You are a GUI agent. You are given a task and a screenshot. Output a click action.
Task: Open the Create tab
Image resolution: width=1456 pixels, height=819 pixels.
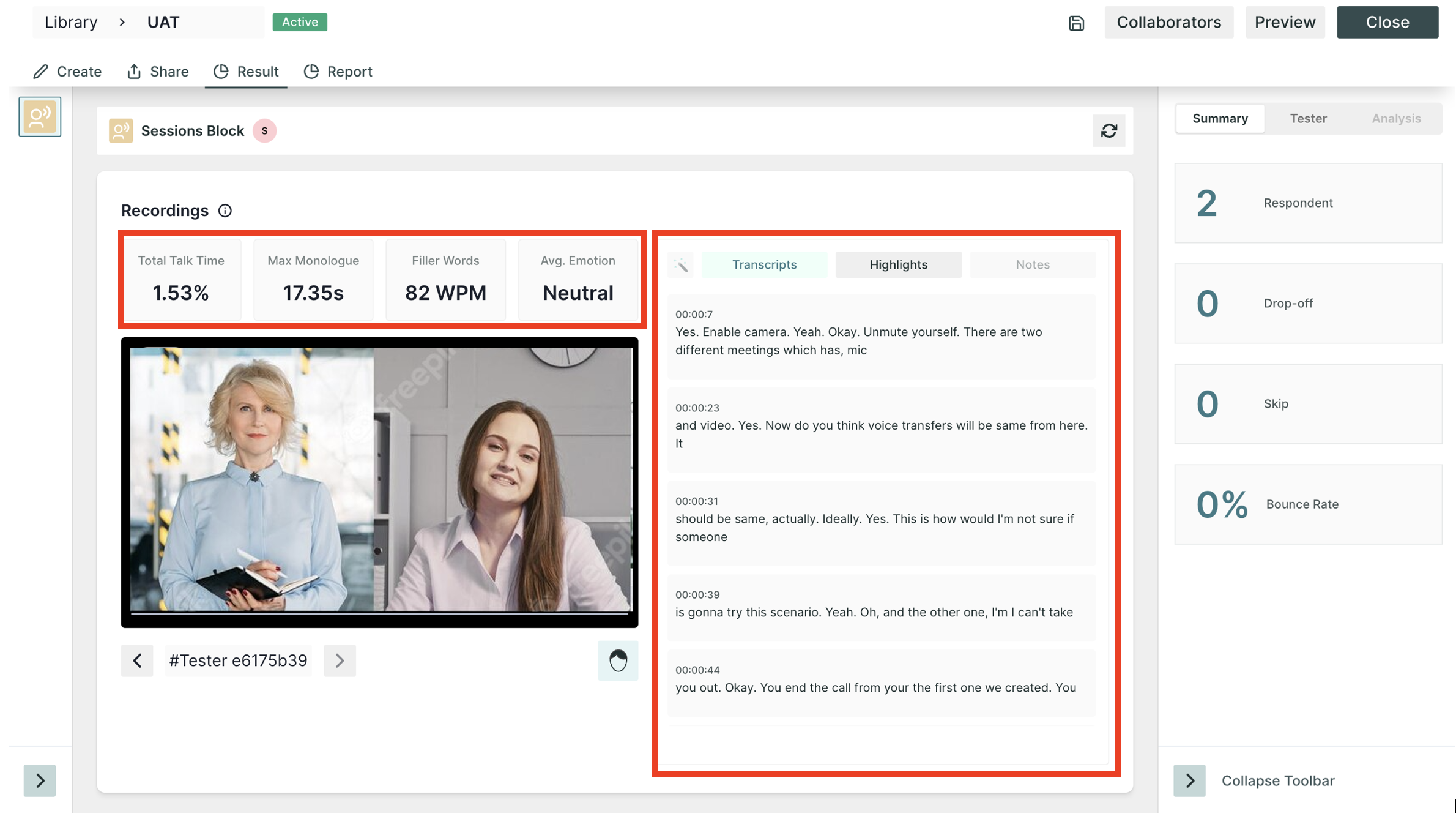[67, 72]
